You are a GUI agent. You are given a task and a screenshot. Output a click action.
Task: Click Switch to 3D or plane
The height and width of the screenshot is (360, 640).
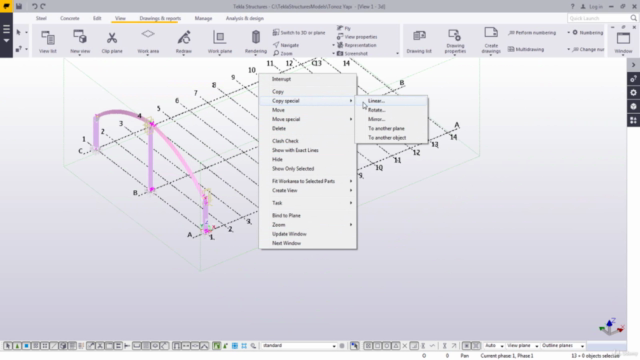(x=299, y=32)
